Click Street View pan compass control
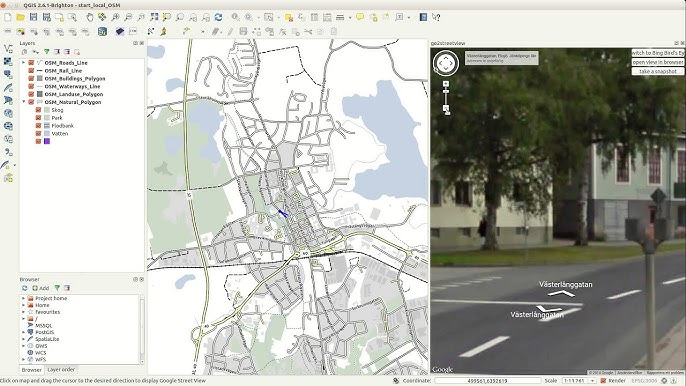 coord(446,63)
